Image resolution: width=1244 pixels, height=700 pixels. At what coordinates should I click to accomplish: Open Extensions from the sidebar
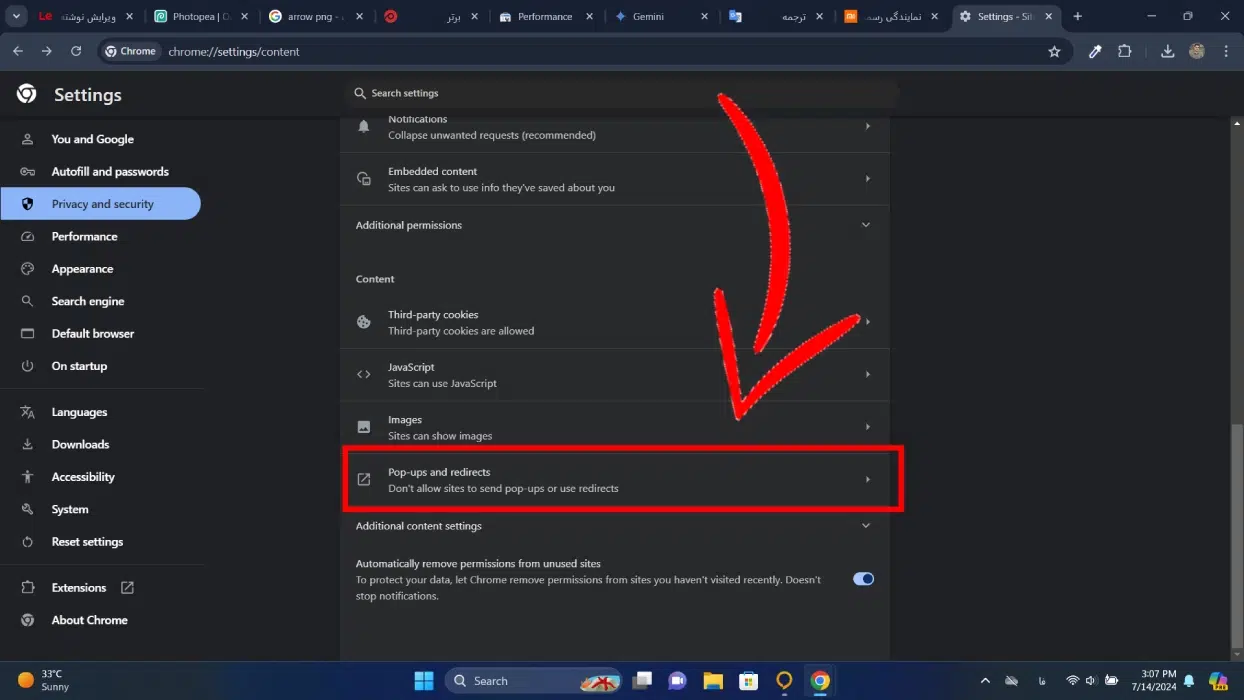coord(78,587)
